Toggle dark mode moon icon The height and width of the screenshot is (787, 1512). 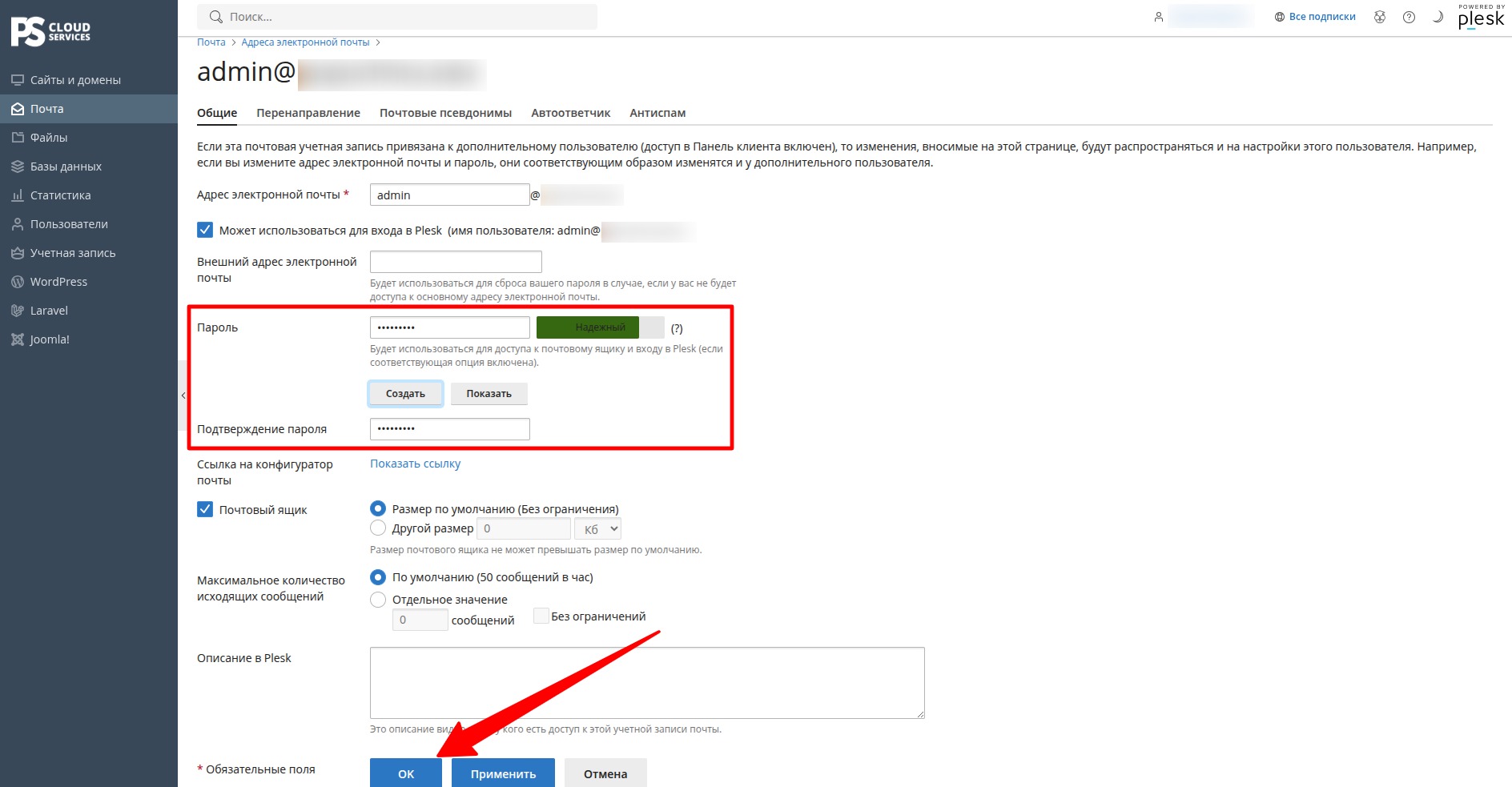coord(1438,17)
